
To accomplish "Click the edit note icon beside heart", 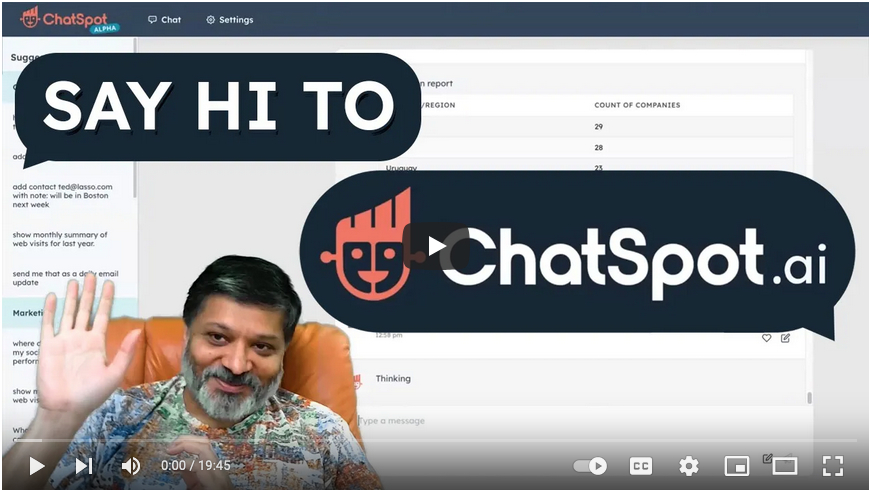I will pyautogui.click(x=785, y=338).
